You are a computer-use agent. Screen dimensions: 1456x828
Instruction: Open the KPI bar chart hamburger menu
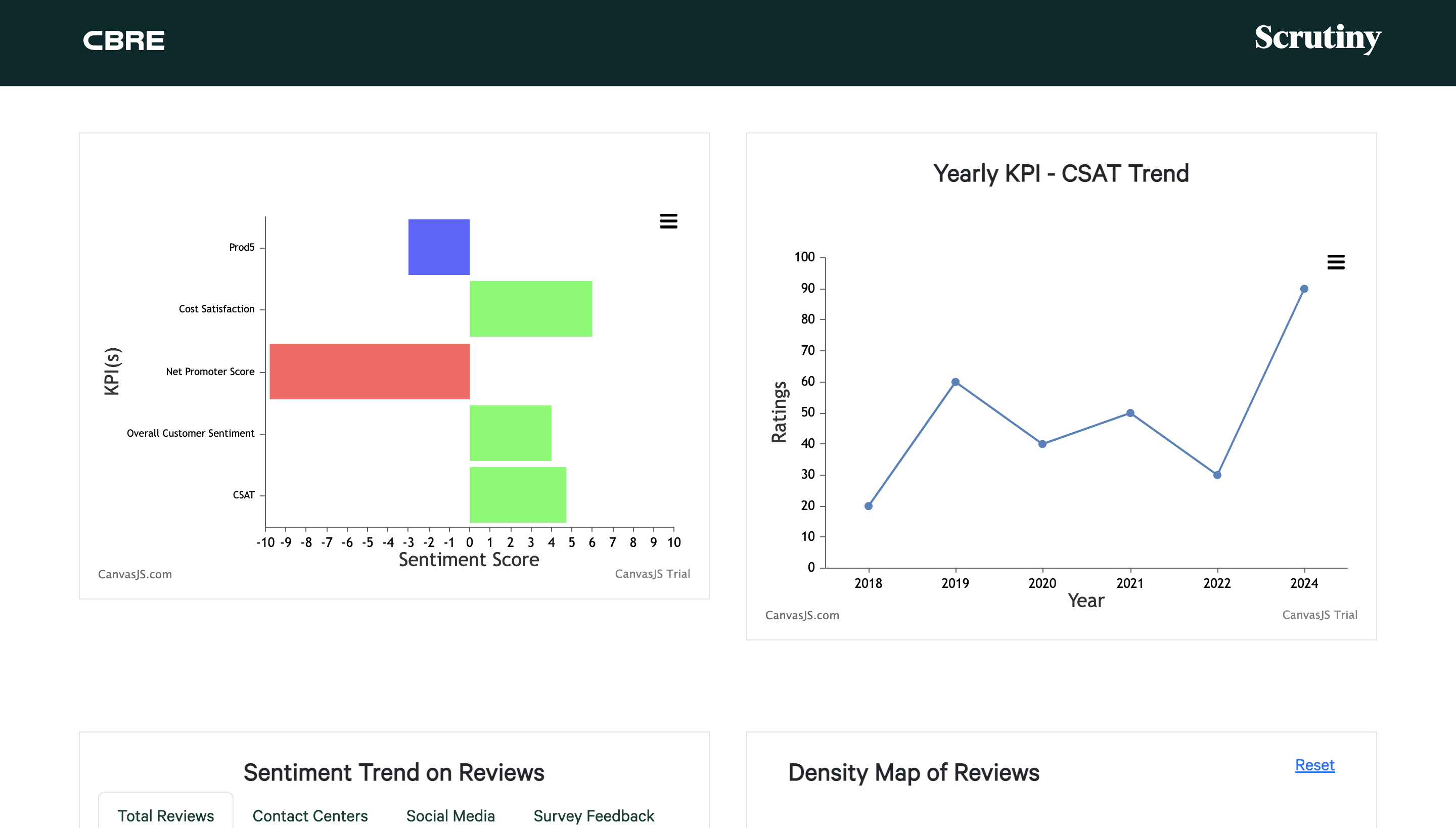(x=668, y=221)
